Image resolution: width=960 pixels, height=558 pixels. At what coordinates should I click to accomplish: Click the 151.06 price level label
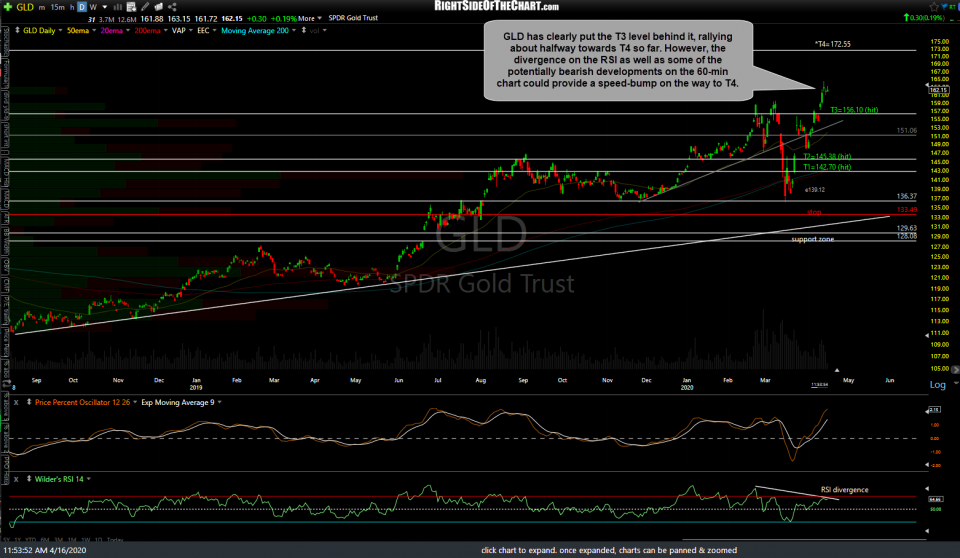[x=907, y=130]
